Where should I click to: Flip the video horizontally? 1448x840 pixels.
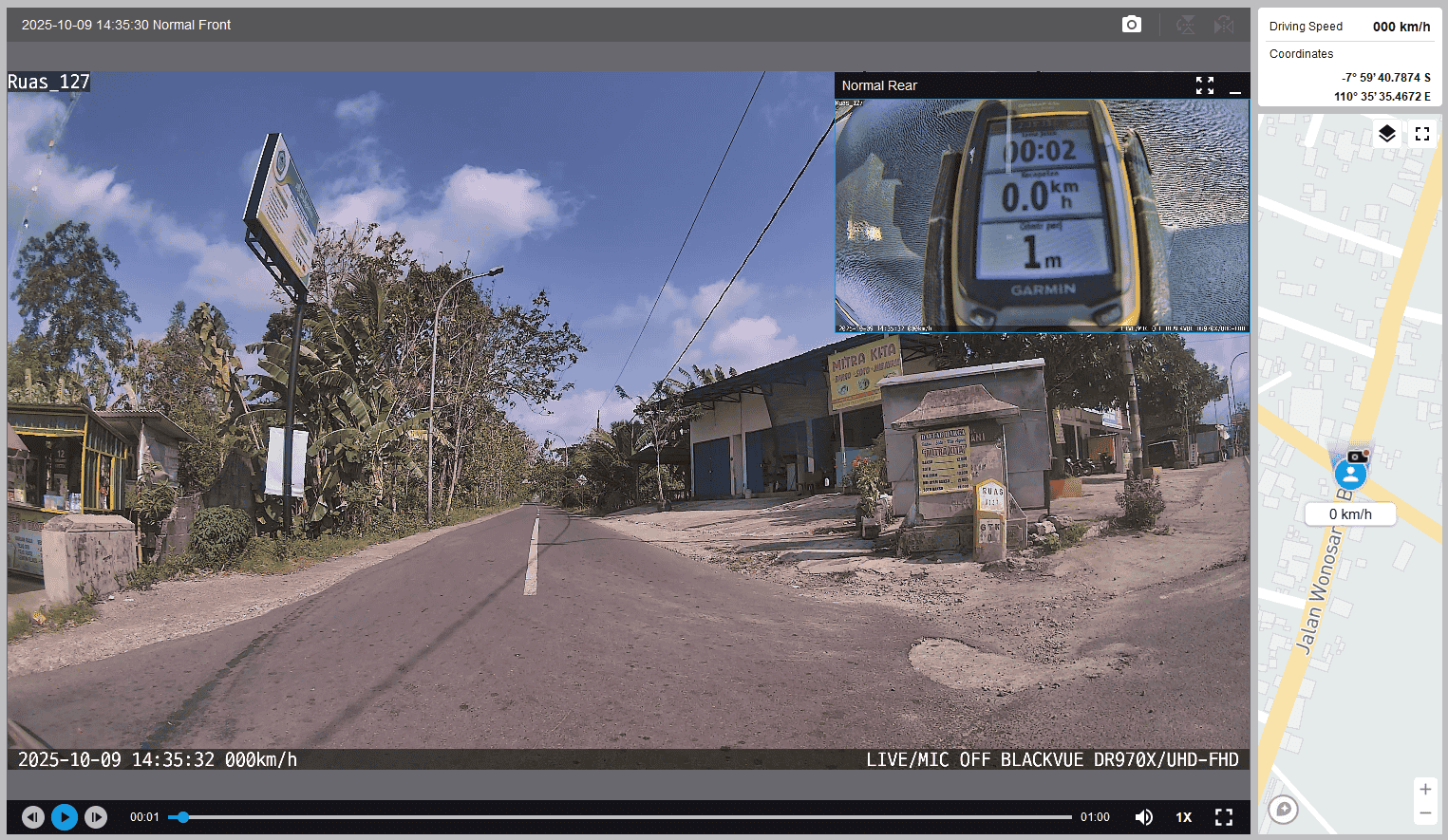[x=1224, y=25]
